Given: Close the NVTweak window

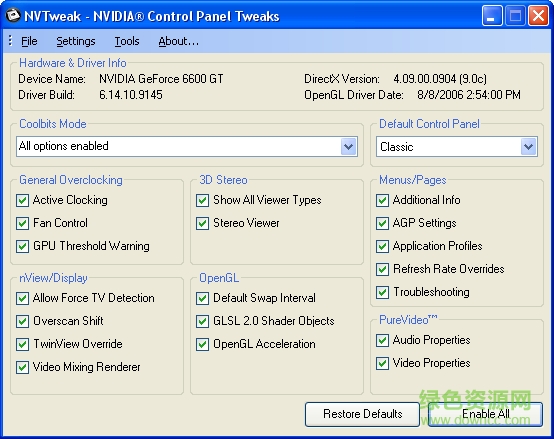Looking at the screenshot, I should point(538,16).
